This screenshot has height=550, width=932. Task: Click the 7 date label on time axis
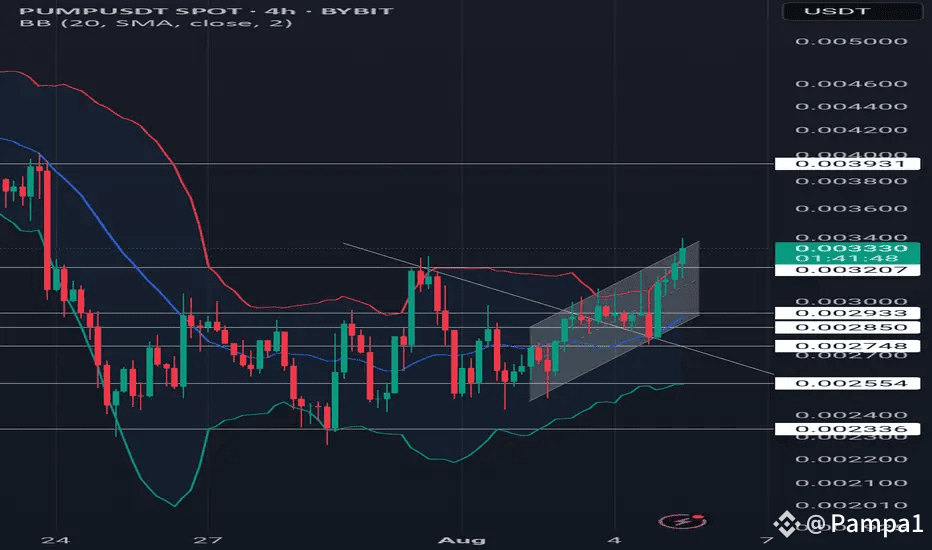click(767, 540)
